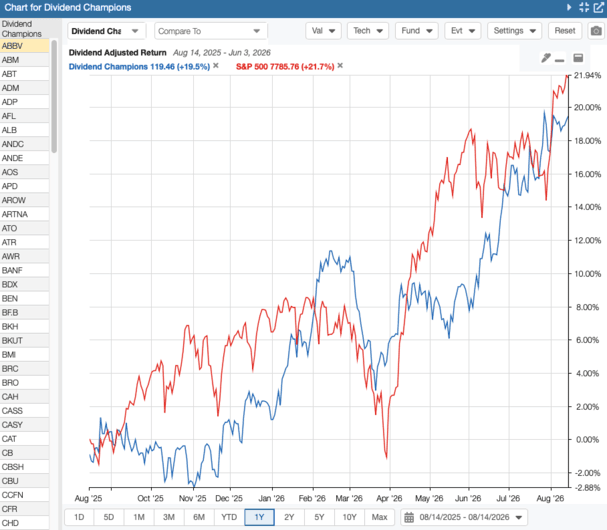Open the Settings dropdown
Viewport: 607px width, 530px height.
514,31
